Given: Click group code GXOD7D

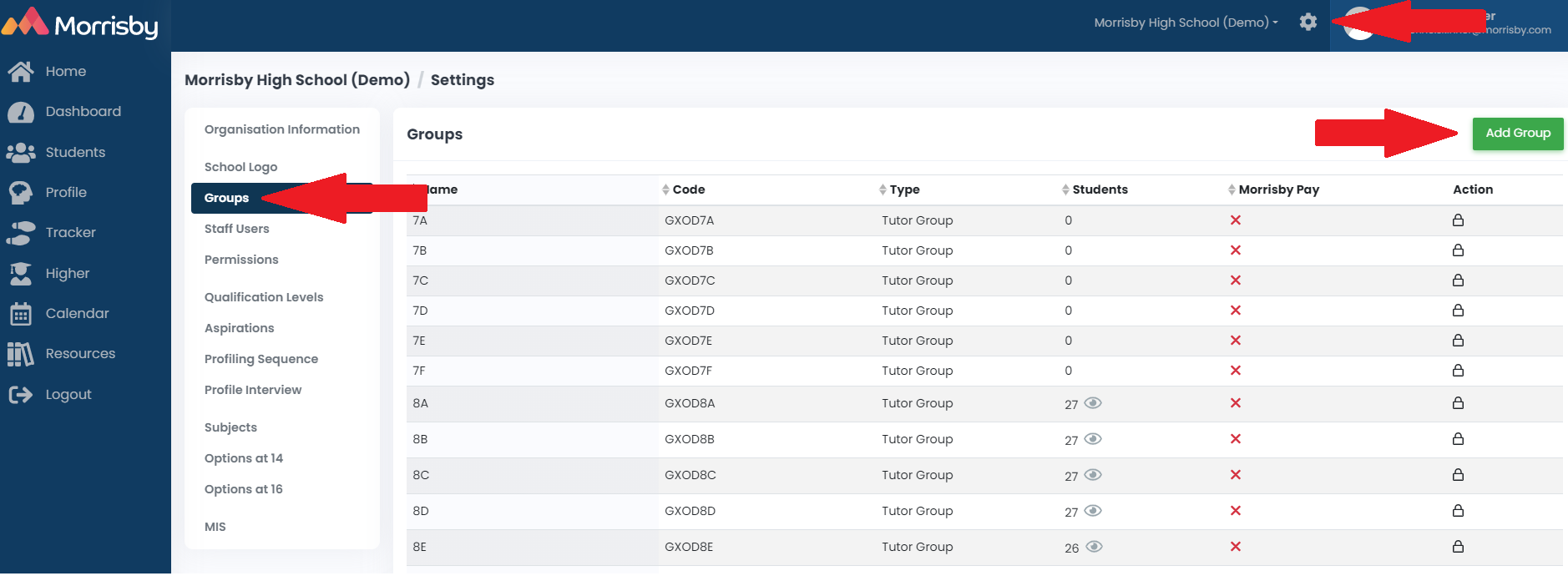Looking at the screenshot, I should (x=690, y=311).
